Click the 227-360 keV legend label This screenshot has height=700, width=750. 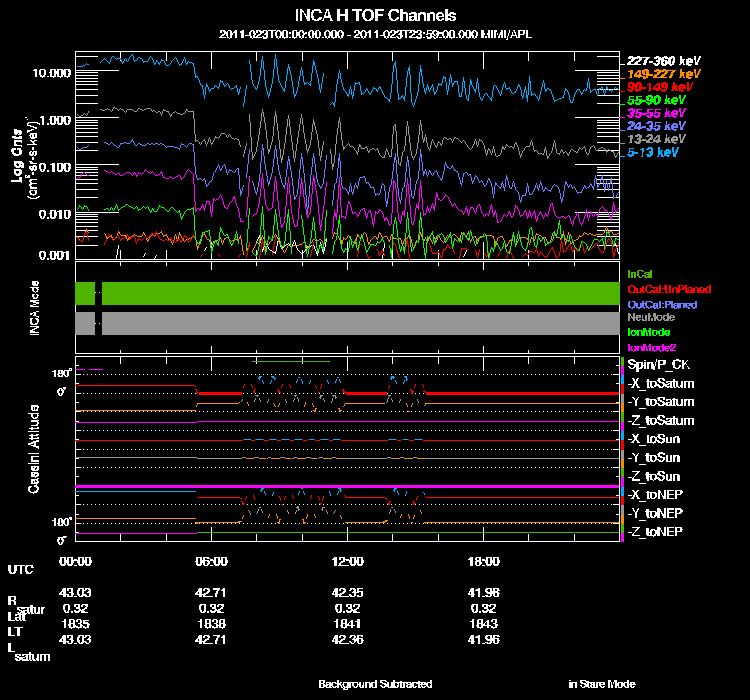(x=665, y=60)
